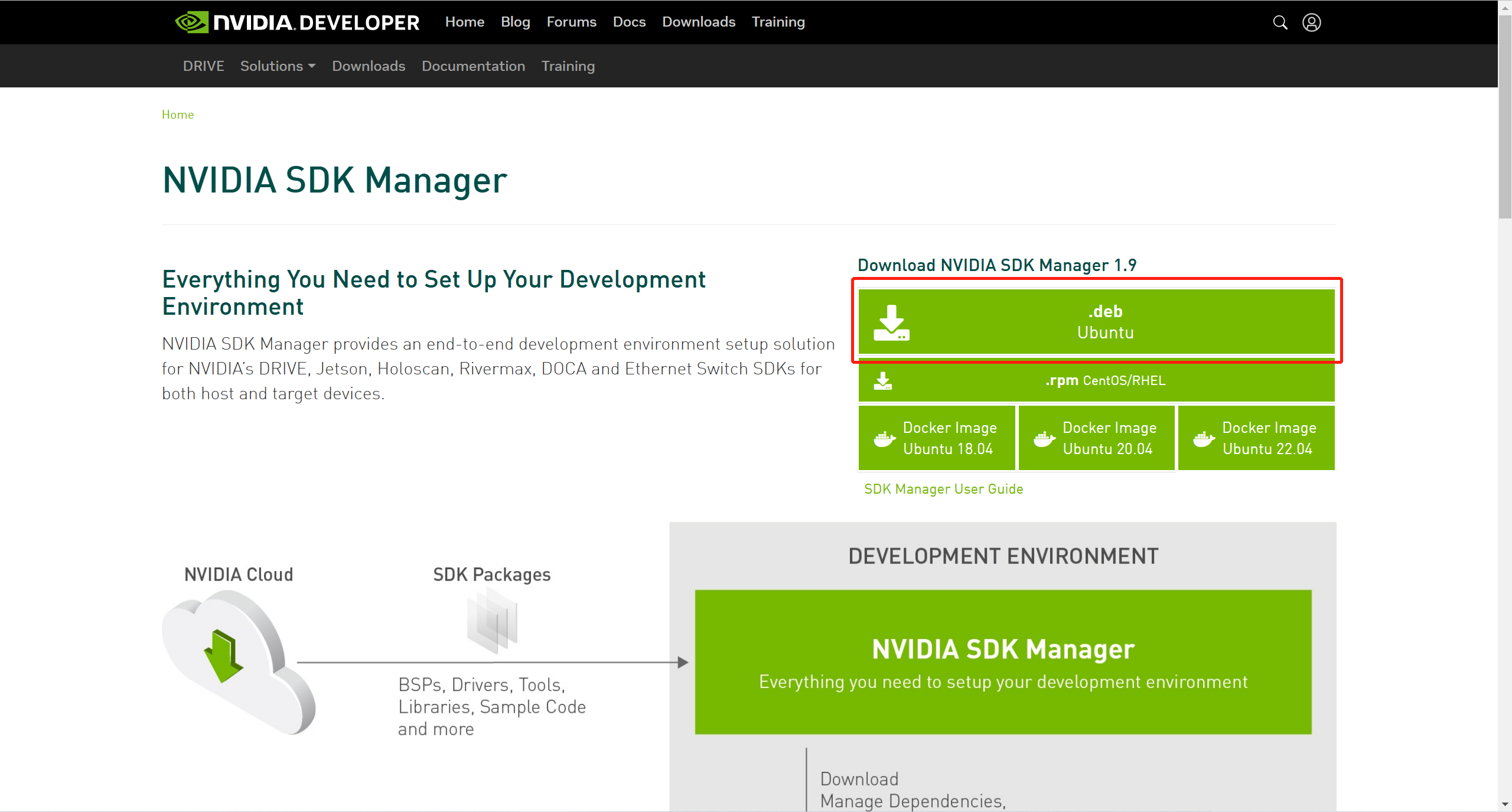
Task: Click the .deb Ubuntu download icon
Action: coord(891,322)
